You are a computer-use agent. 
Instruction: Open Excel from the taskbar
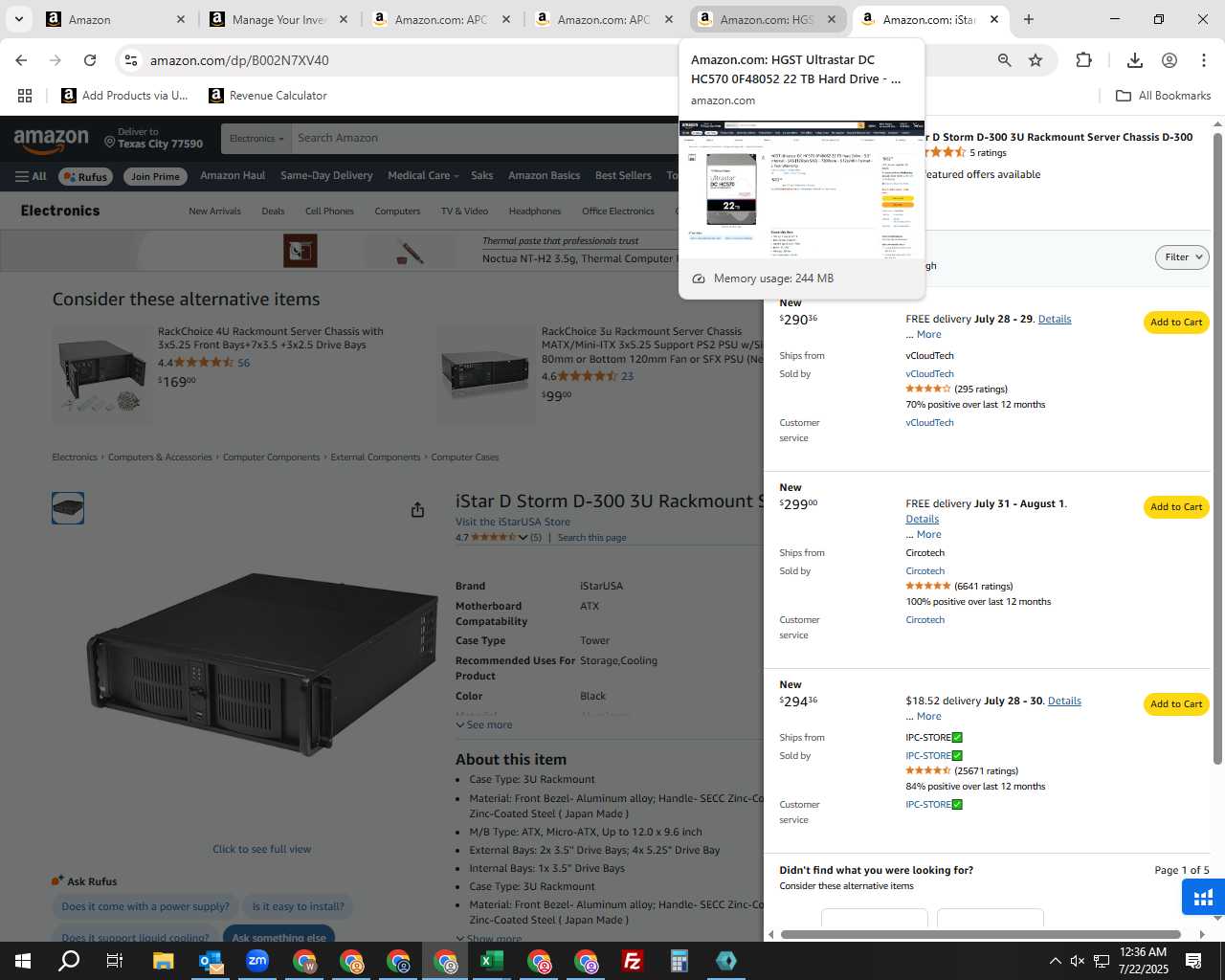click(x=492, y=961)
